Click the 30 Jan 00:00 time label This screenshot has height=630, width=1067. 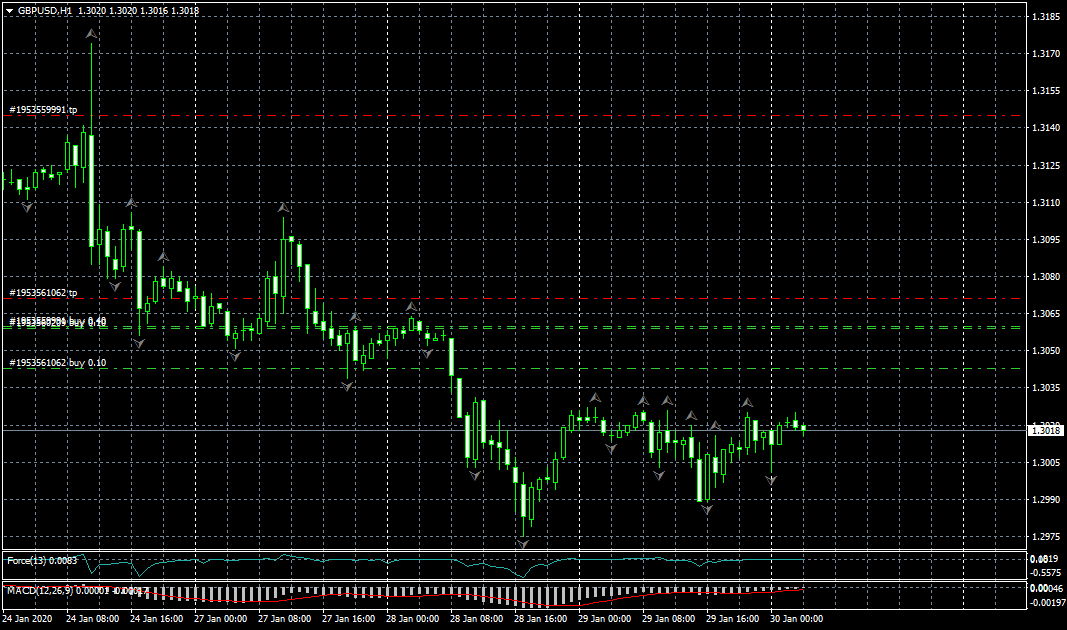(x=798, y=619)
